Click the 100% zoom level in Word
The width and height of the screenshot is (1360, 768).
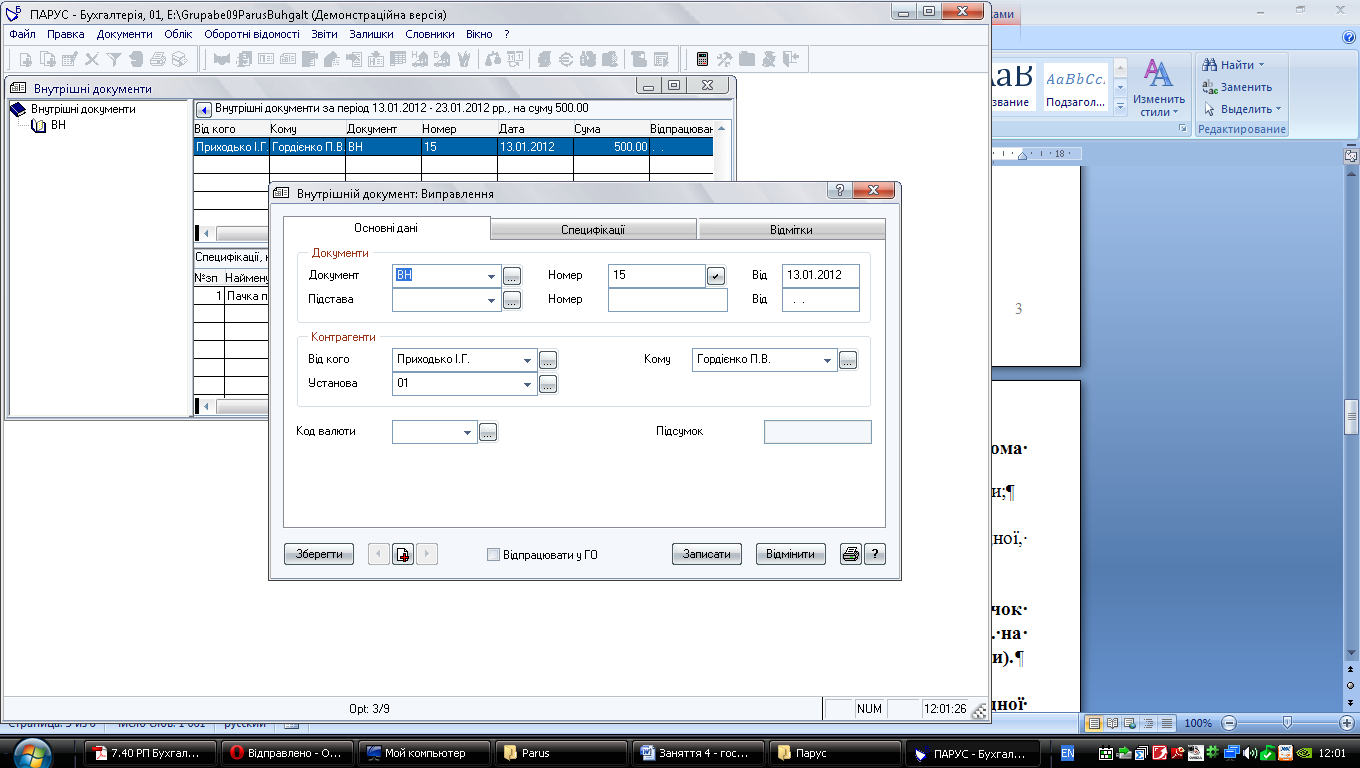pos(1198,723)
